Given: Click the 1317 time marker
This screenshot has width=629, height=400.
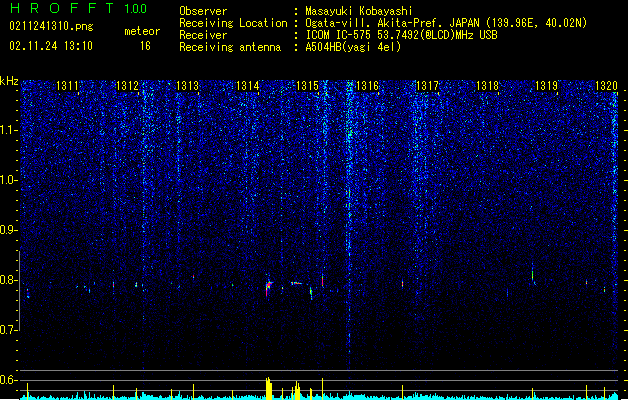Looking at the screenshot, I should [427, 85].
